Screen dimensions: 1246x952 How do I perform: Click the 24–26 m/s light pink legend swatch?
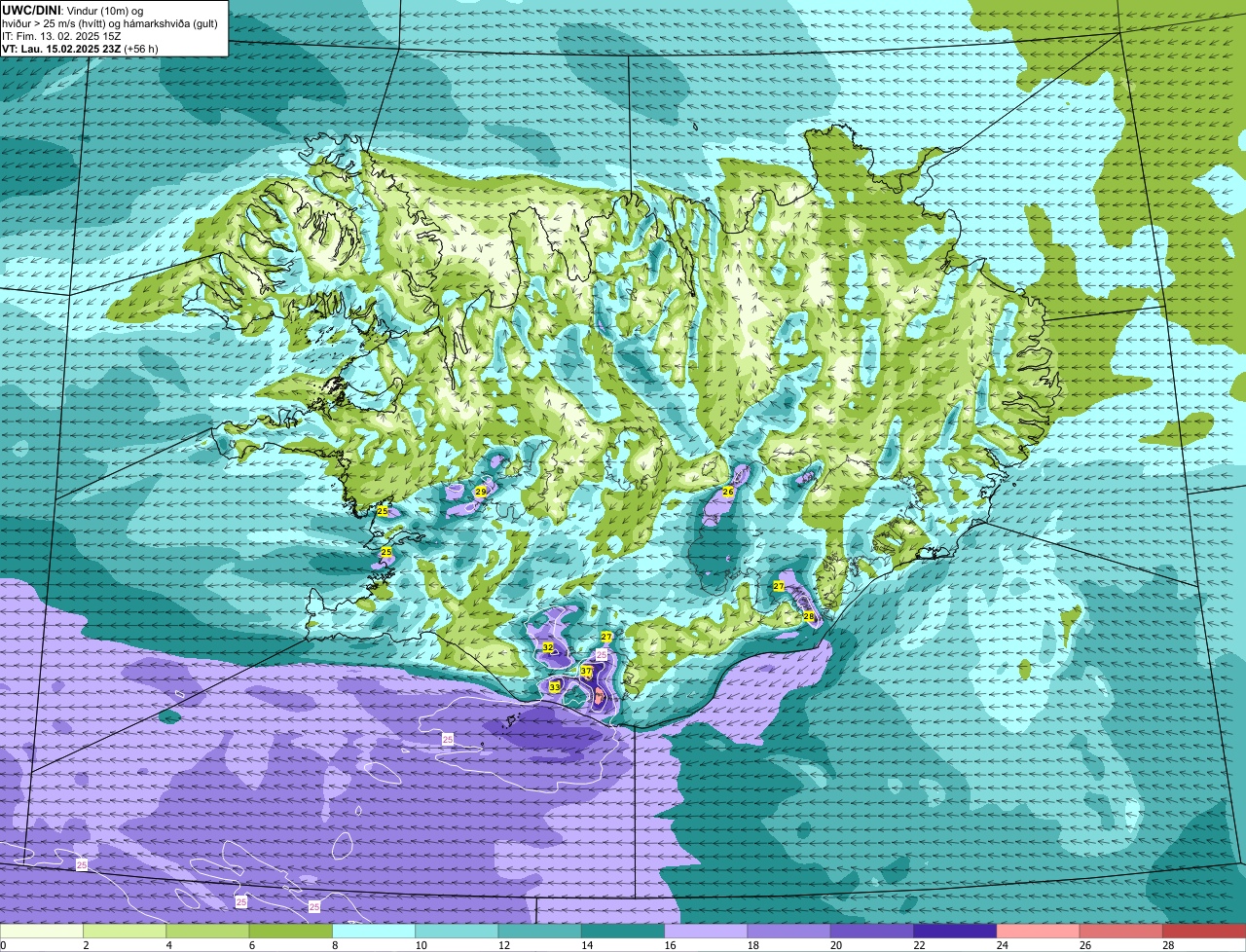coord(1039,931)
